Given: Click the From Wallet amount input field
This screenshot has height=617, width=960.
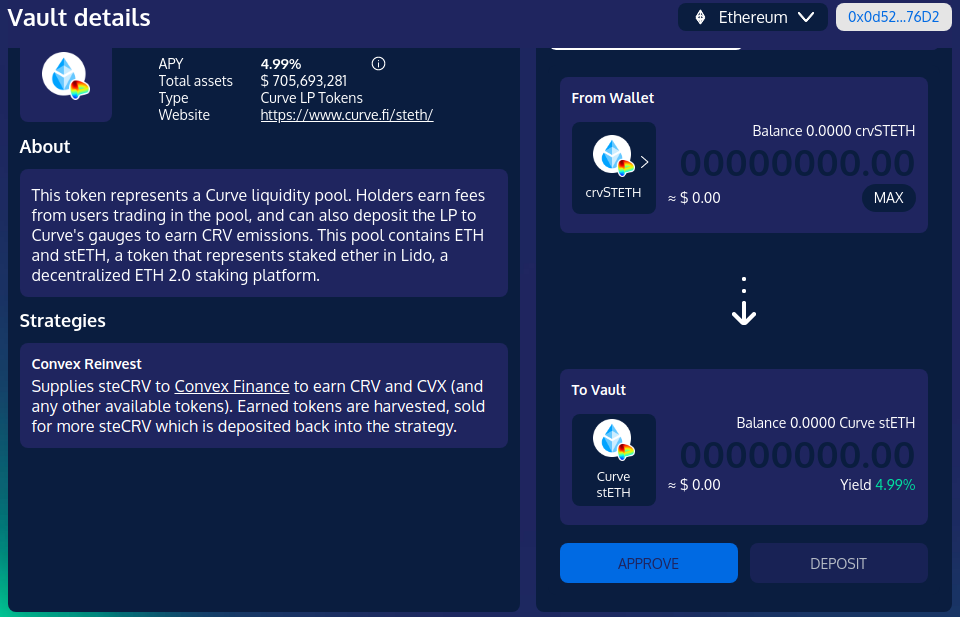Looking at the screenshot, I should click(797, 163).
